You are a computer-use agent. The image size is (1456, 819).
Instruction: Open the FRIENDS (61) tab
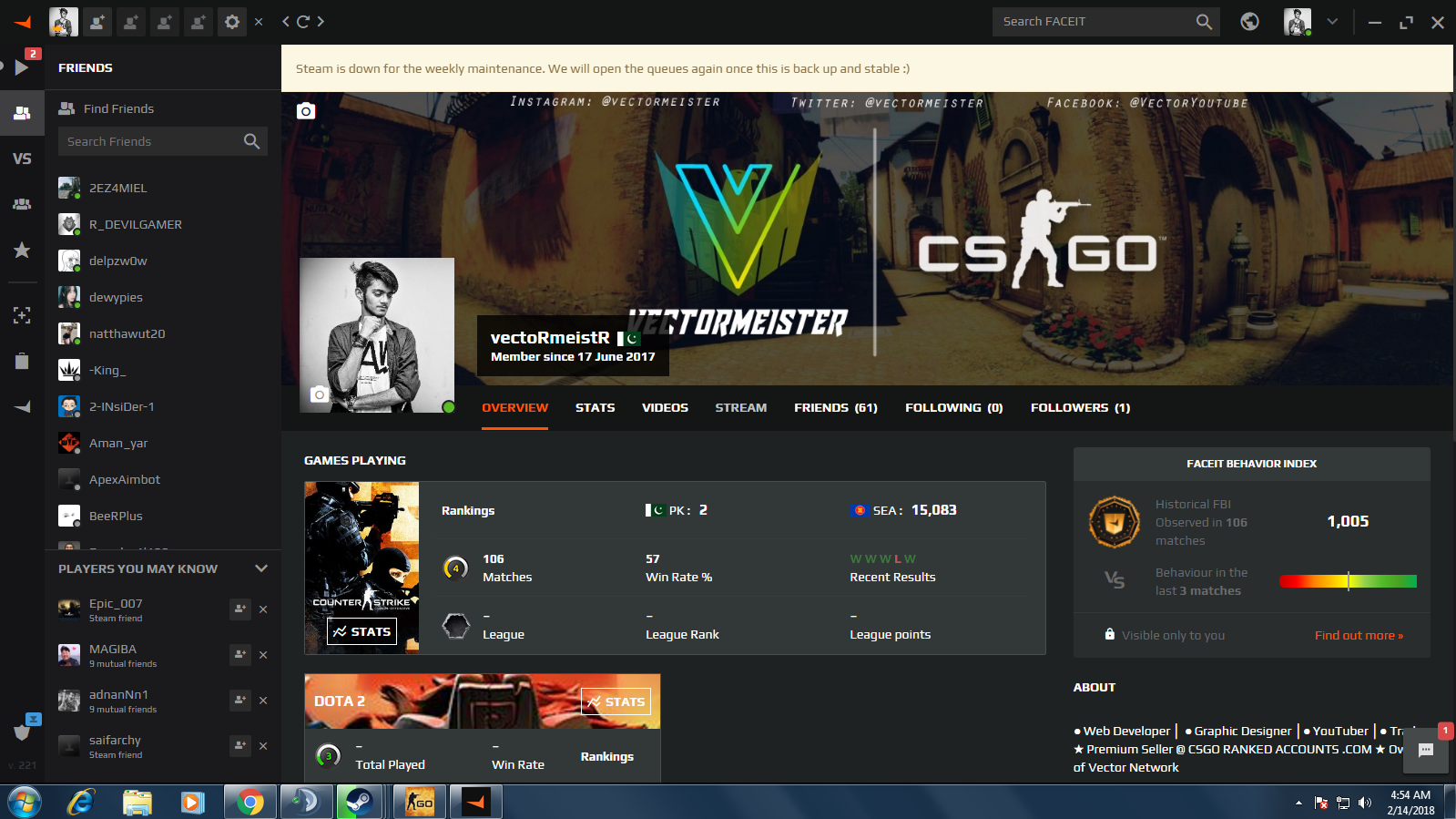[836, 408]
